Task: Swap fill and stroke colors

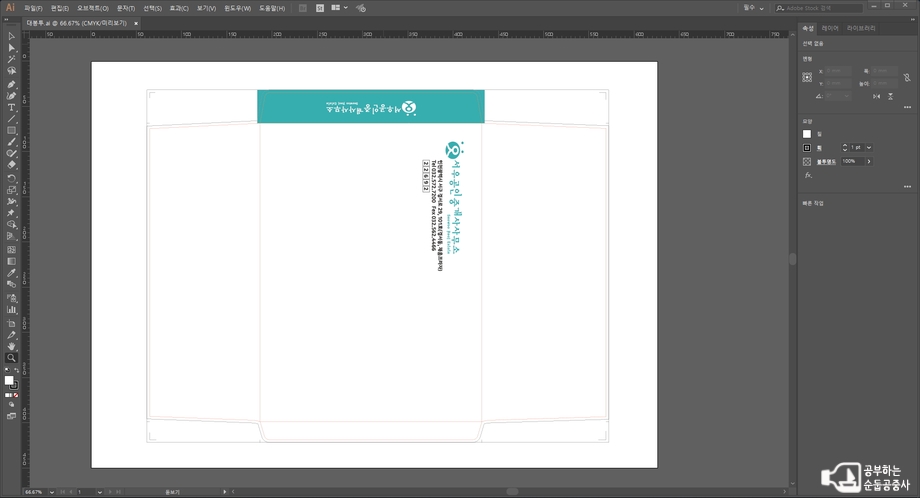Action: [x=16, y=370]
